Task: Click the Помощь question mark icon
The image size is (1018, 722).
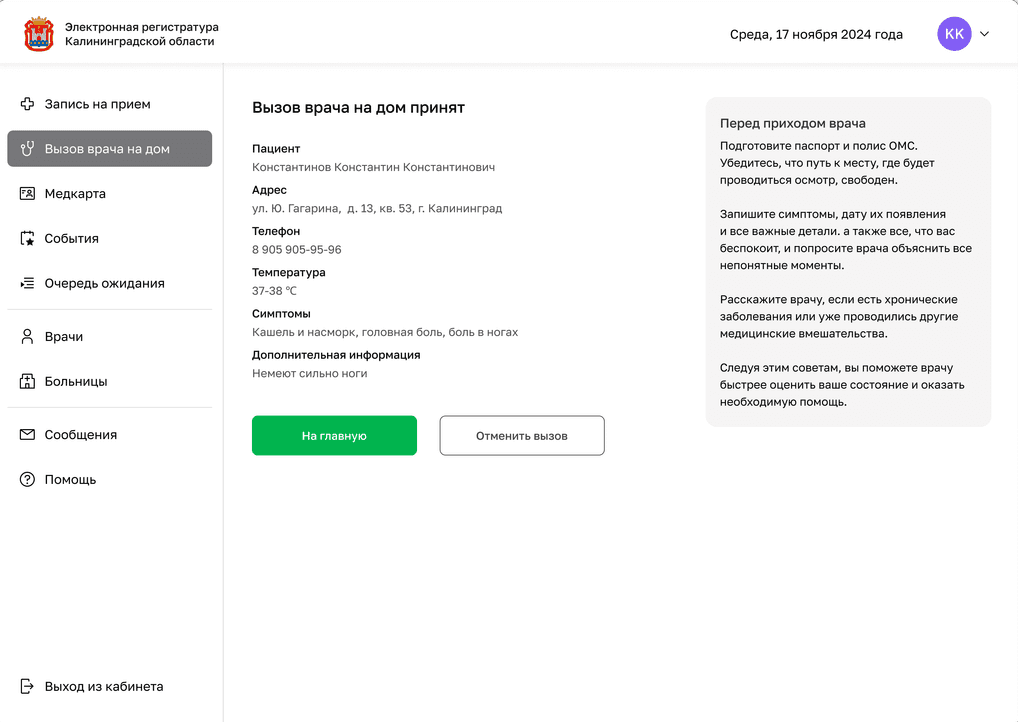Action: [x=28, y=480]
